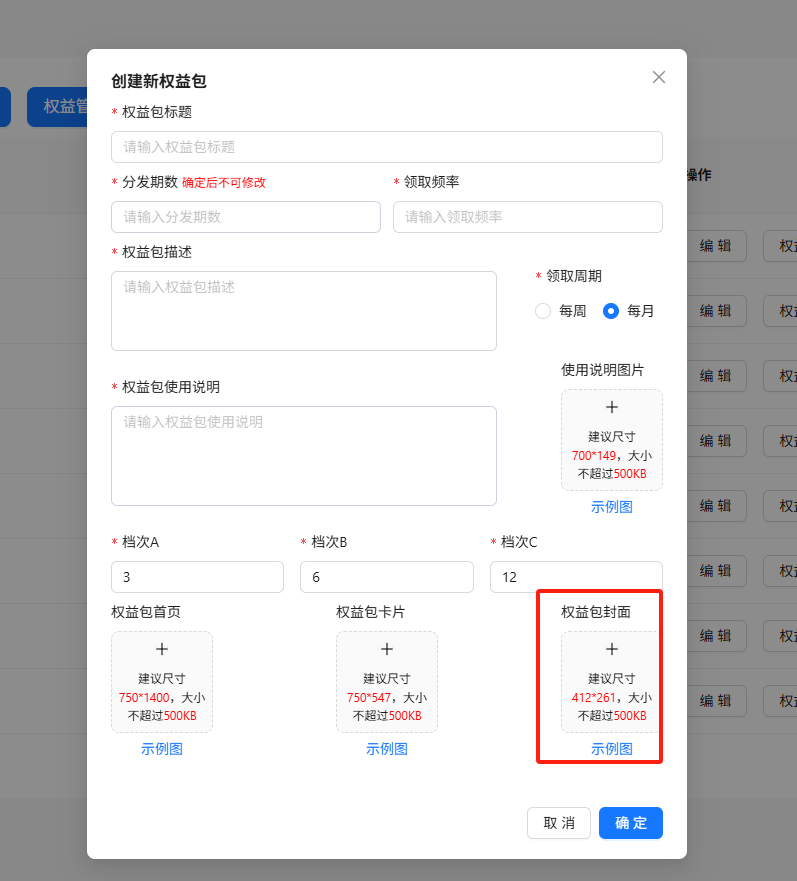797x881 pixels.
Task: Select the 每月 radio option
Action: [x=611, y=311]
